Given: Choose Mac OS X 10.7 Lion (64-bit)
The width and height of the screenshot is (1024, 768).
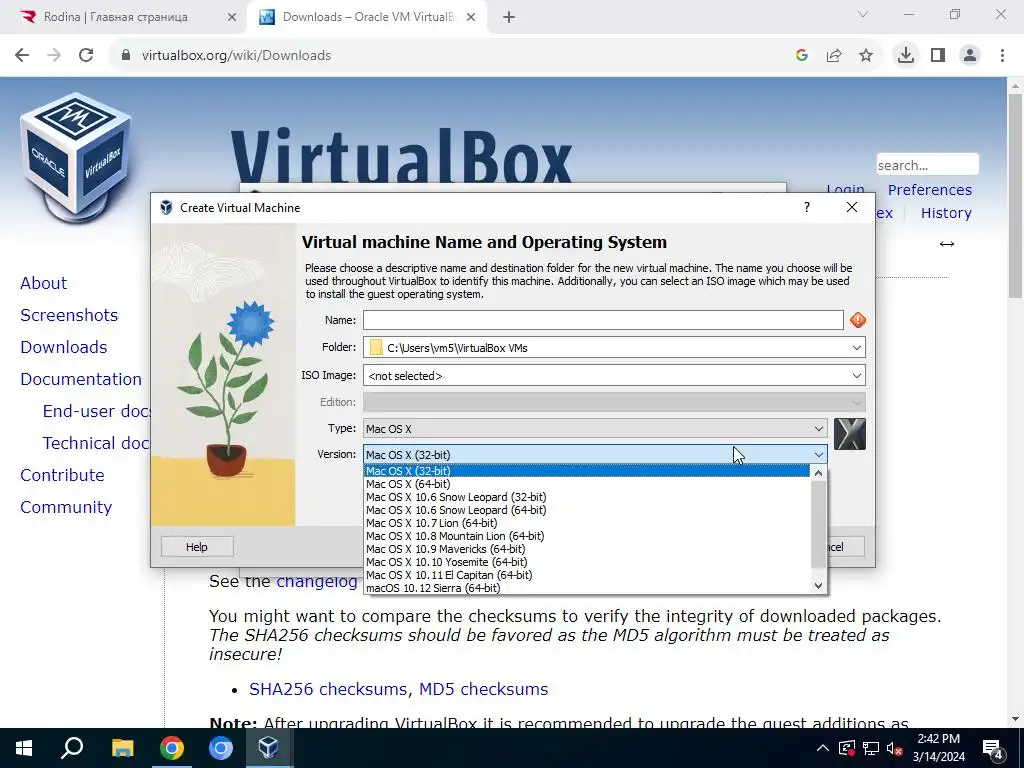Looking at the screenshot, I should tap(586, 523).
